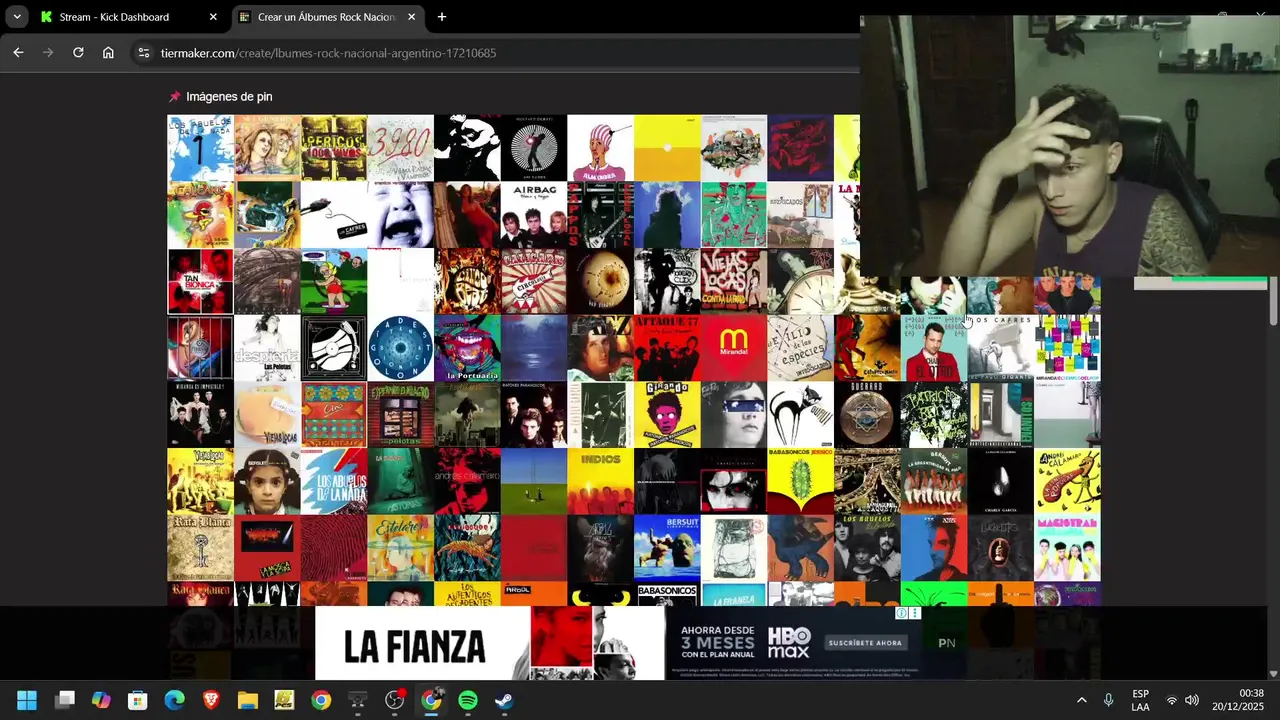
Task: Select the crying baby album cover
Action: pyautogui.click(x=400, y=215)
